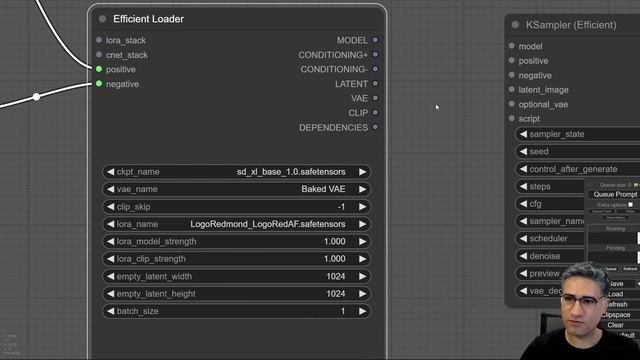Open the sampler_name dropdown on KSampler
This screenshot has width=640, height=360.
[550, 221]
